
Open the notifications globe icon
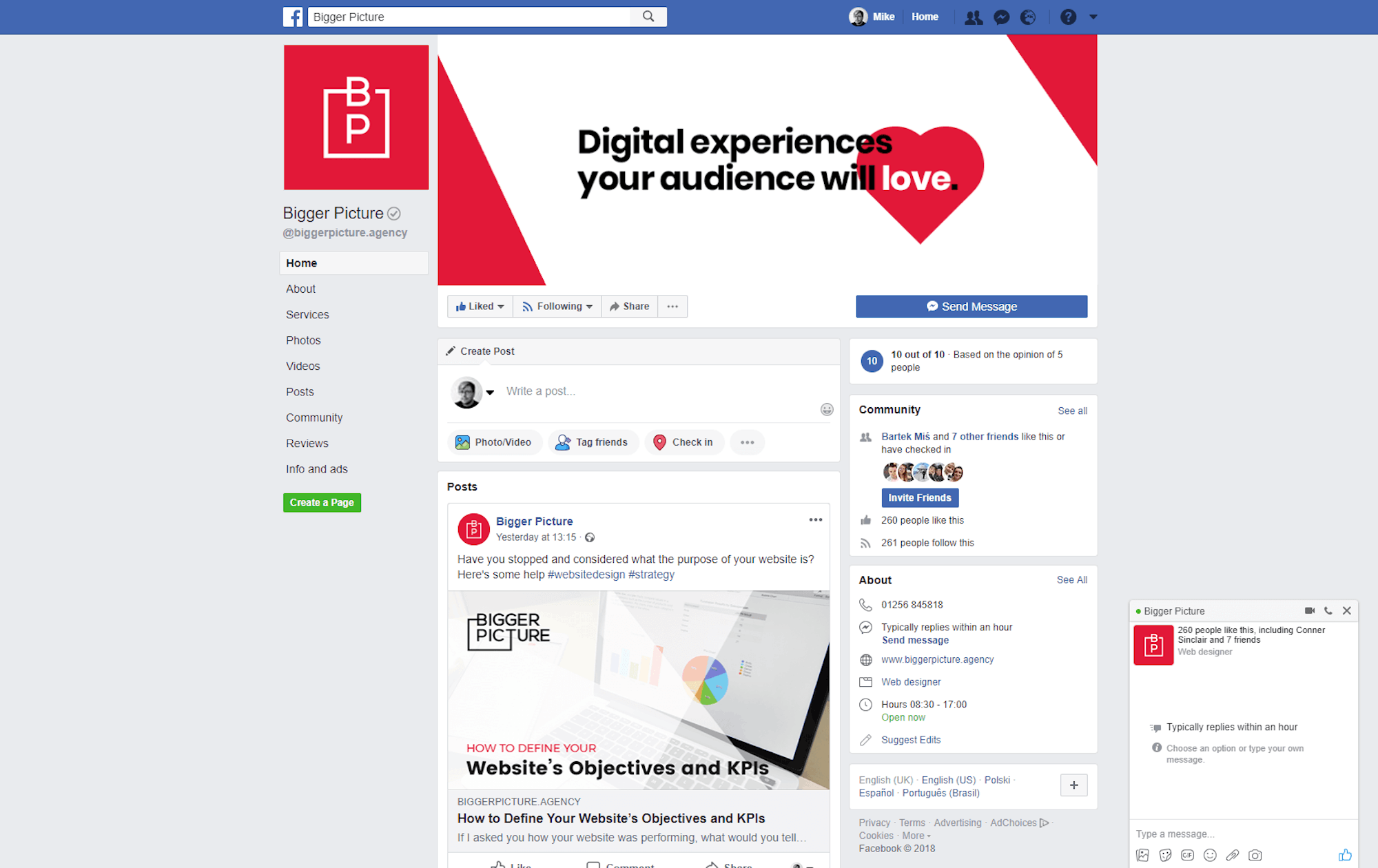(1028, 17)
